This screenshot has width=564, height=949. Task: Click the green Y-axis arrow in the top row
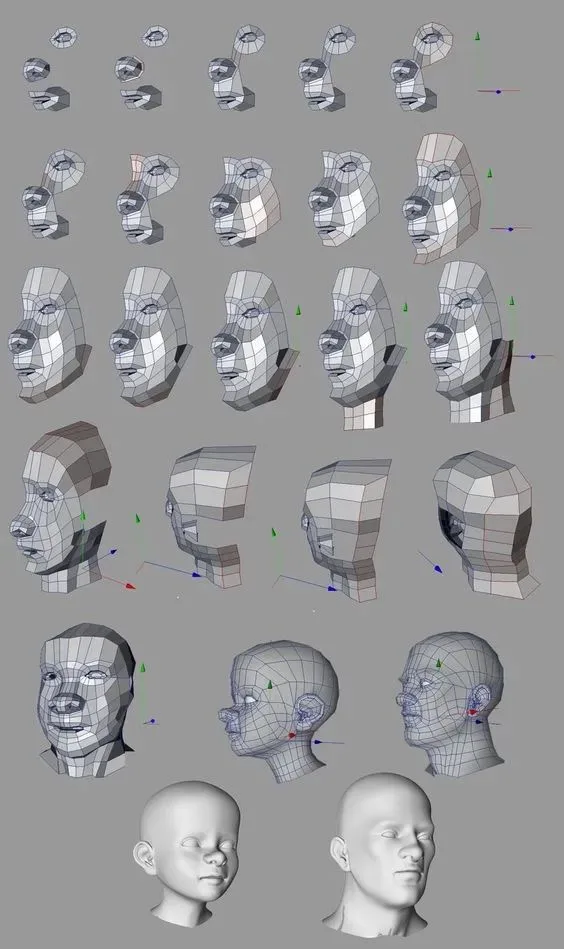tap(477, 36)
